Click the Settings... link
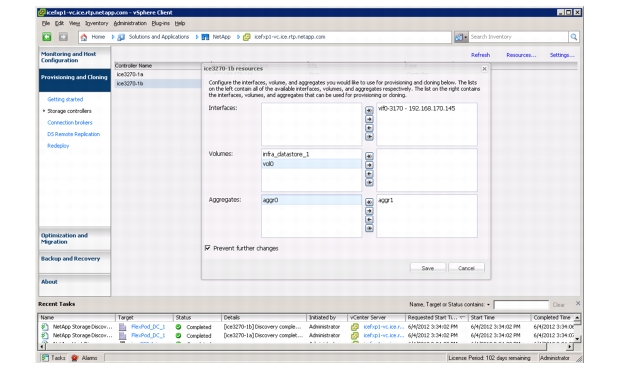The image size is (640, 374). coord(562,55)
